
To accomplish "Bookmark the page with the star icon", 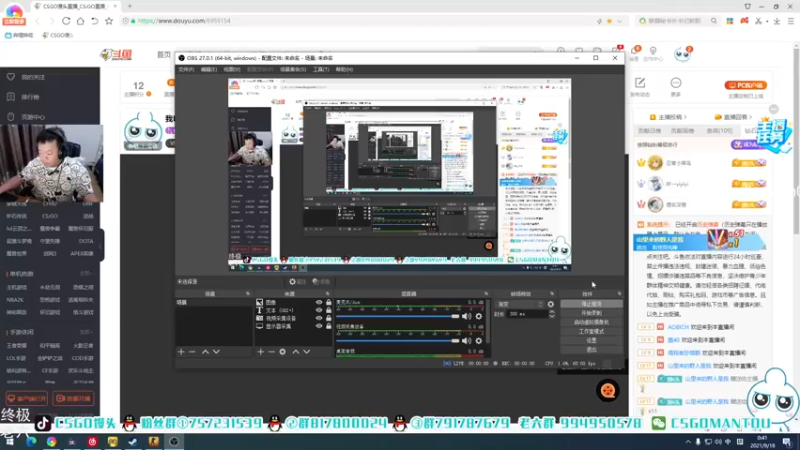I will tap(109, 21).
